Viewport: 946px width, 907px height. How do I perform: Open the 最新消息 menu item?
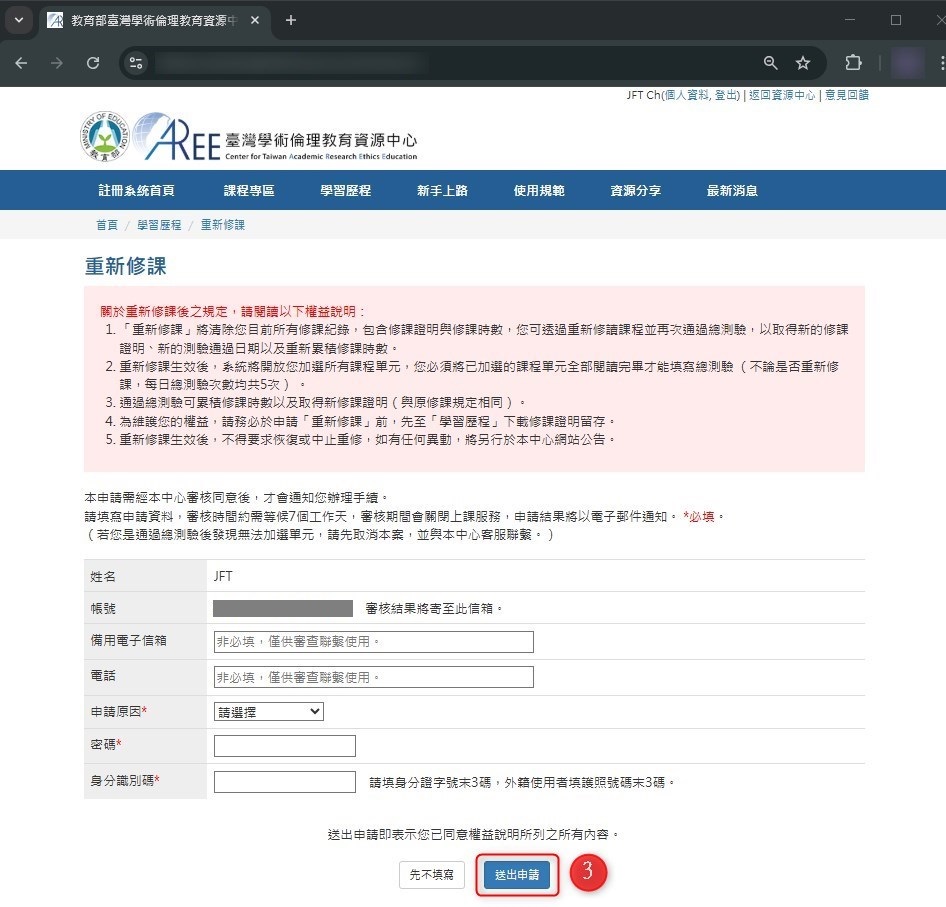coord(732,191)
